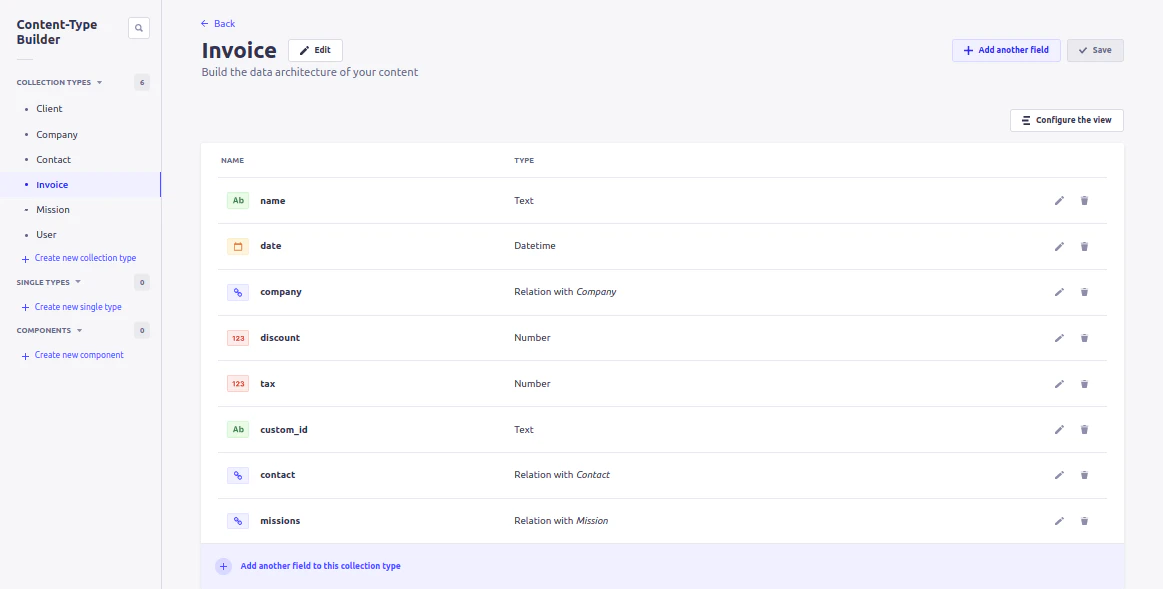Click Add another field button
Image resolution: width=1163 pixels, height=589 pixels.
click(x=1006, y=49)
